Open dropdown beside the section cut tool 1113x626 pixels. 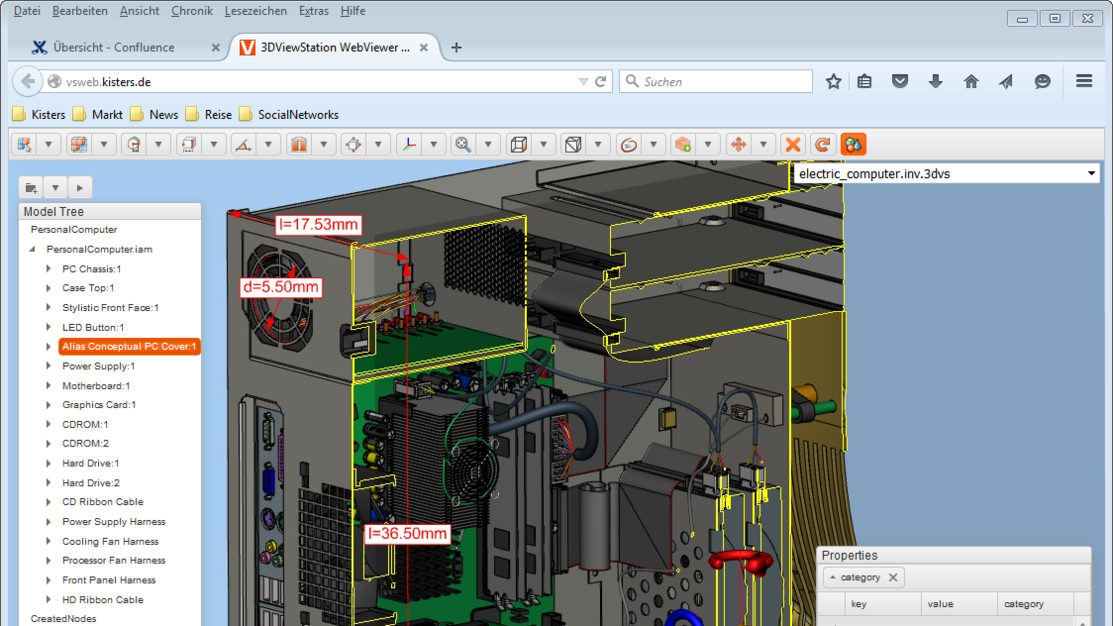tap(324, 145)
